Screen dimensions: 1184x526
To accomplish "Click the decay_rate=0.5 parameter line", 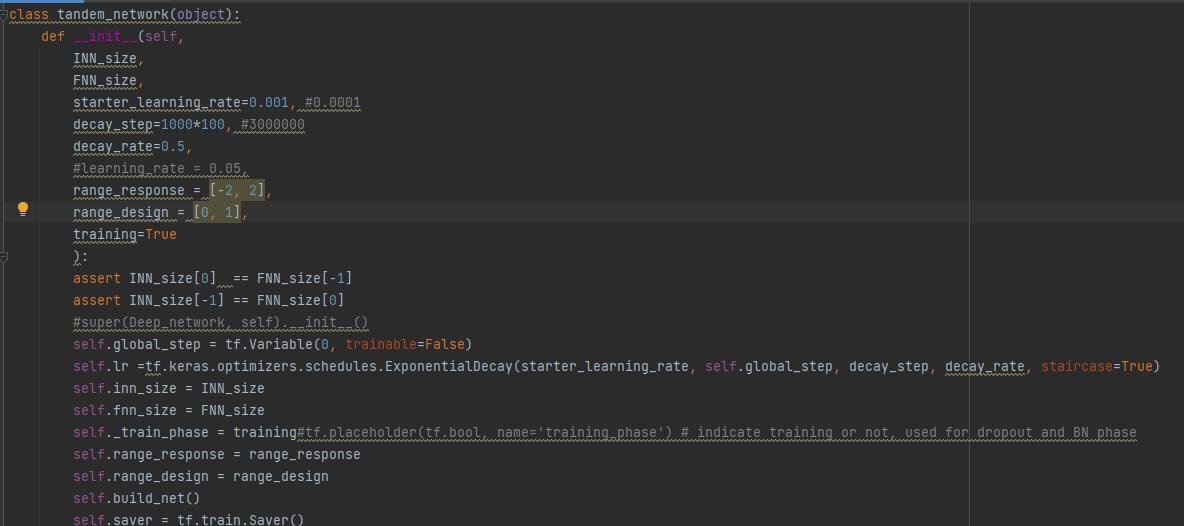I will (x=133, y=146).
